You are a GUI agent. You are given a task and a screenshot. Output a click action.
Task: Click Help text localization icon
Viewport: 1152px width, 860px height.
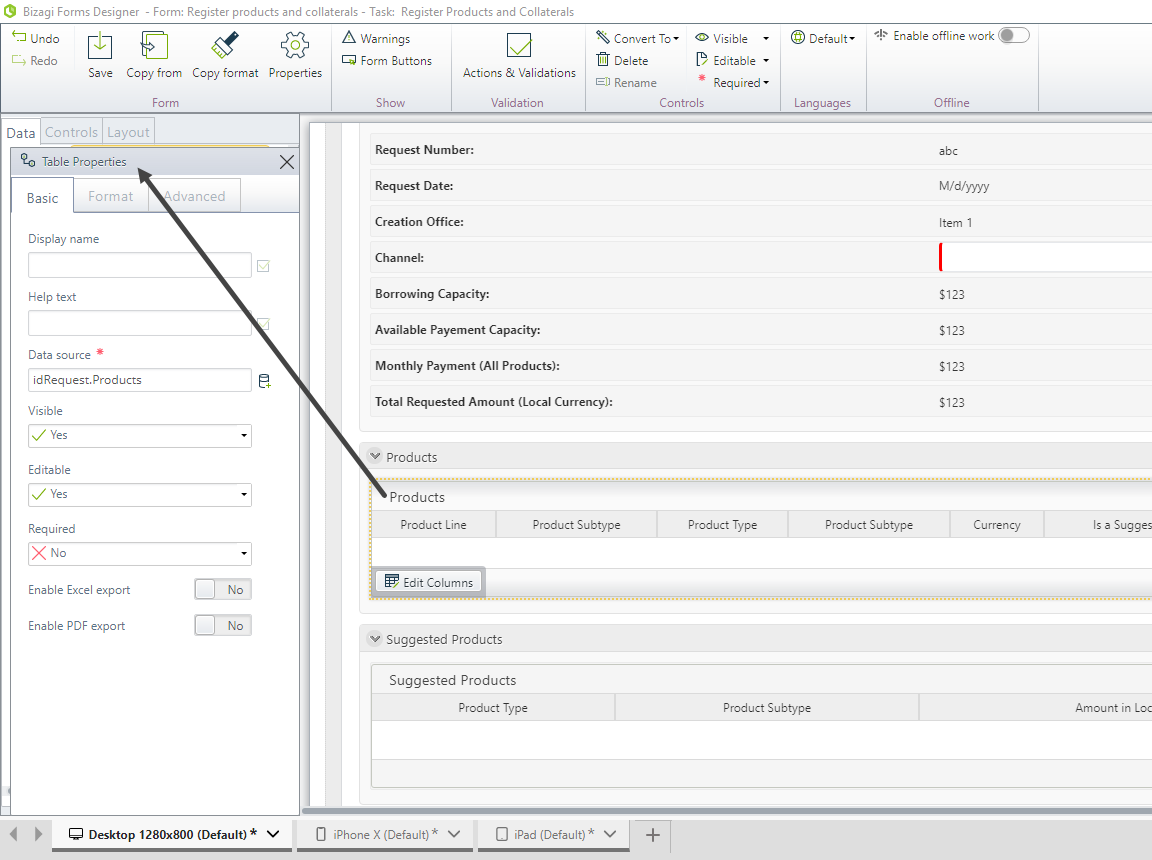coord(263,324)
